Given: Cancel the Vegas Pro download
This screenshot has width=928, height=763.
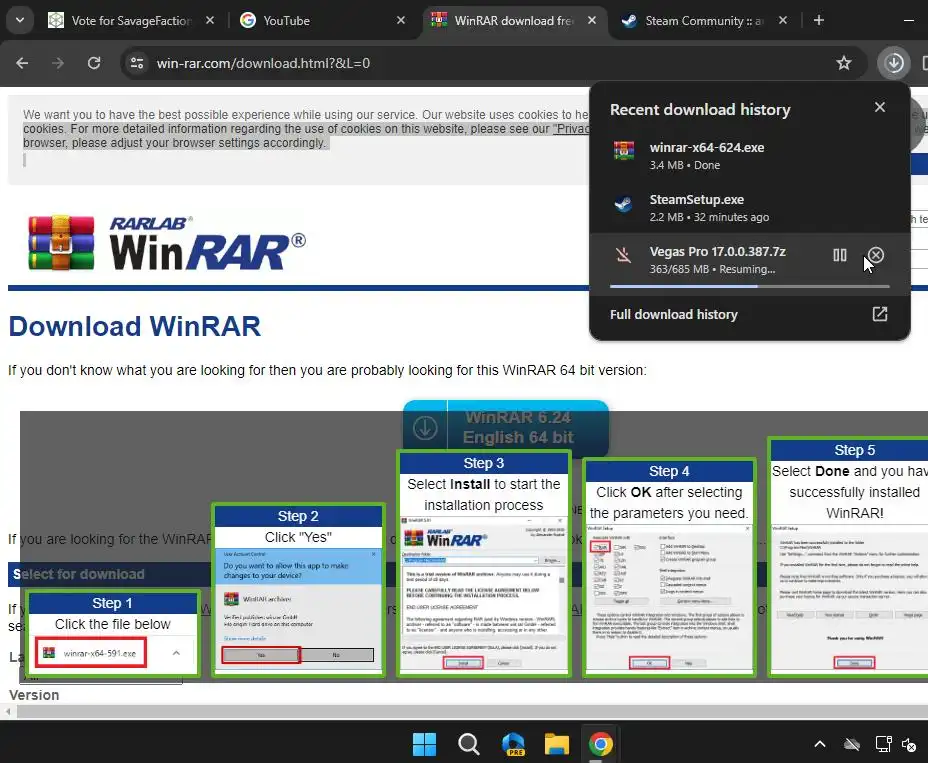Looking at the screenshot, I should click(x=876, y=255).
